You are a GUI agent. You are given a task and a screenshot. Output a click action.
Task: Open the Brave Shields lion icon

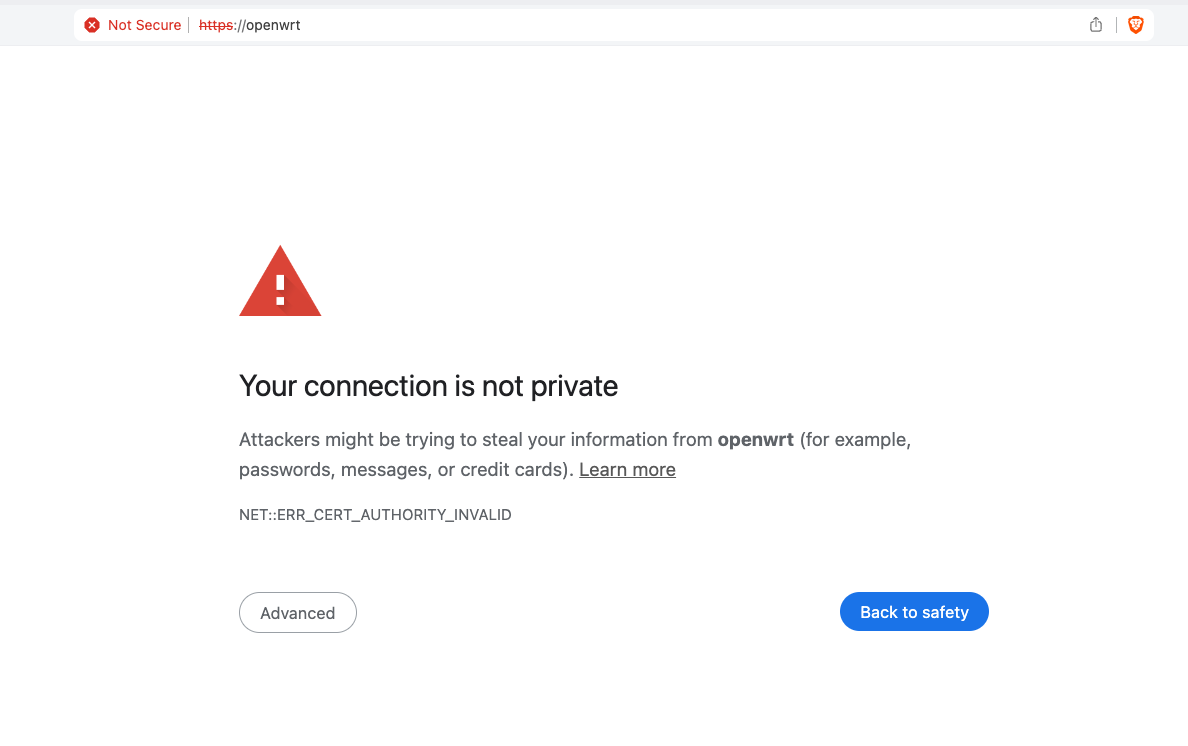pyautogui.click(x=1135, y=25)
